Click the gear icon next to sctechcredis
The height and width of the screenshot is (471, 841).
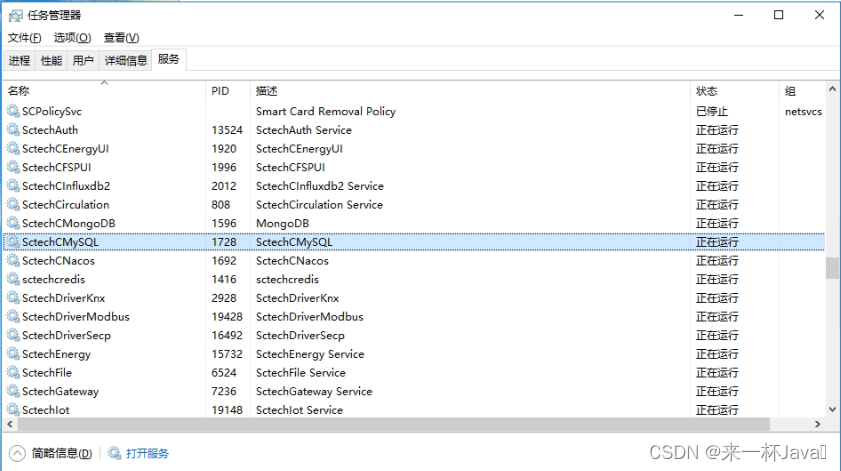point(13,279)
